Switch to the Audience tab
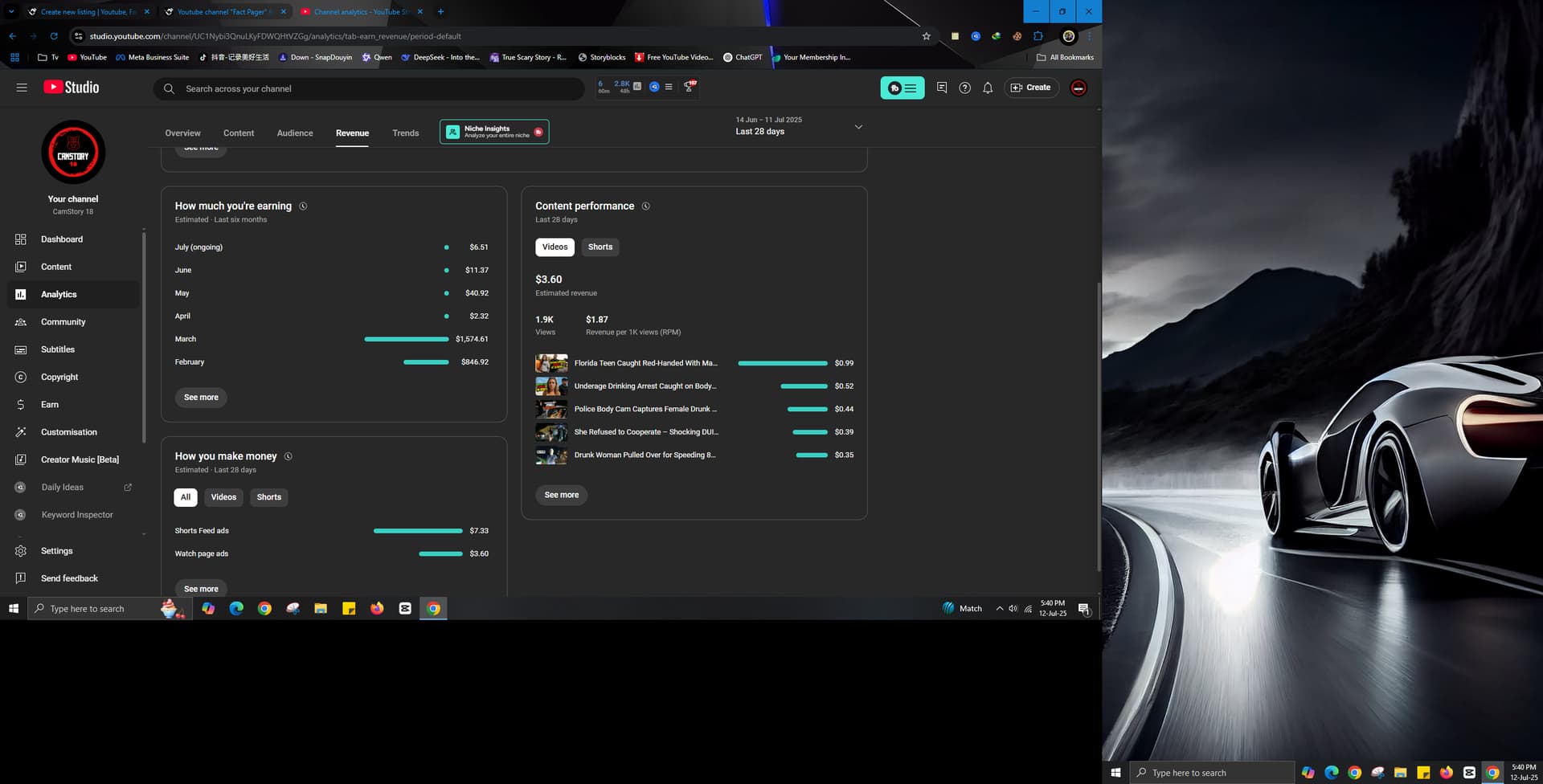Image resolution: width=1543 pixels, height=784 pixels. point(295,133)
